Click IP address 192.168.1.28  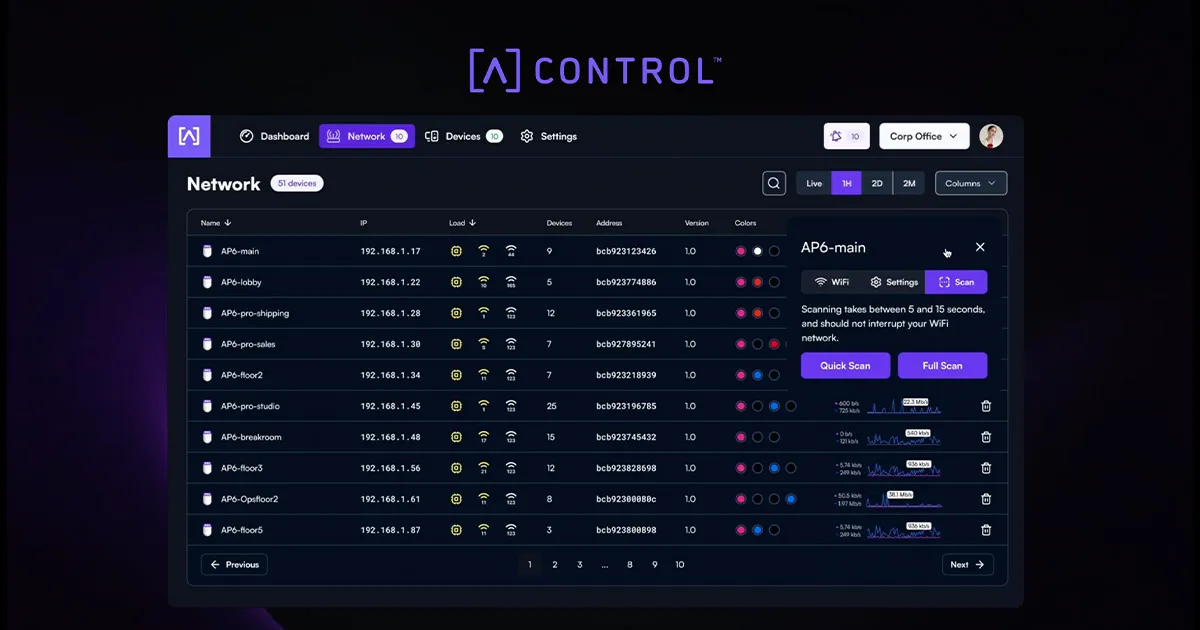390,313
